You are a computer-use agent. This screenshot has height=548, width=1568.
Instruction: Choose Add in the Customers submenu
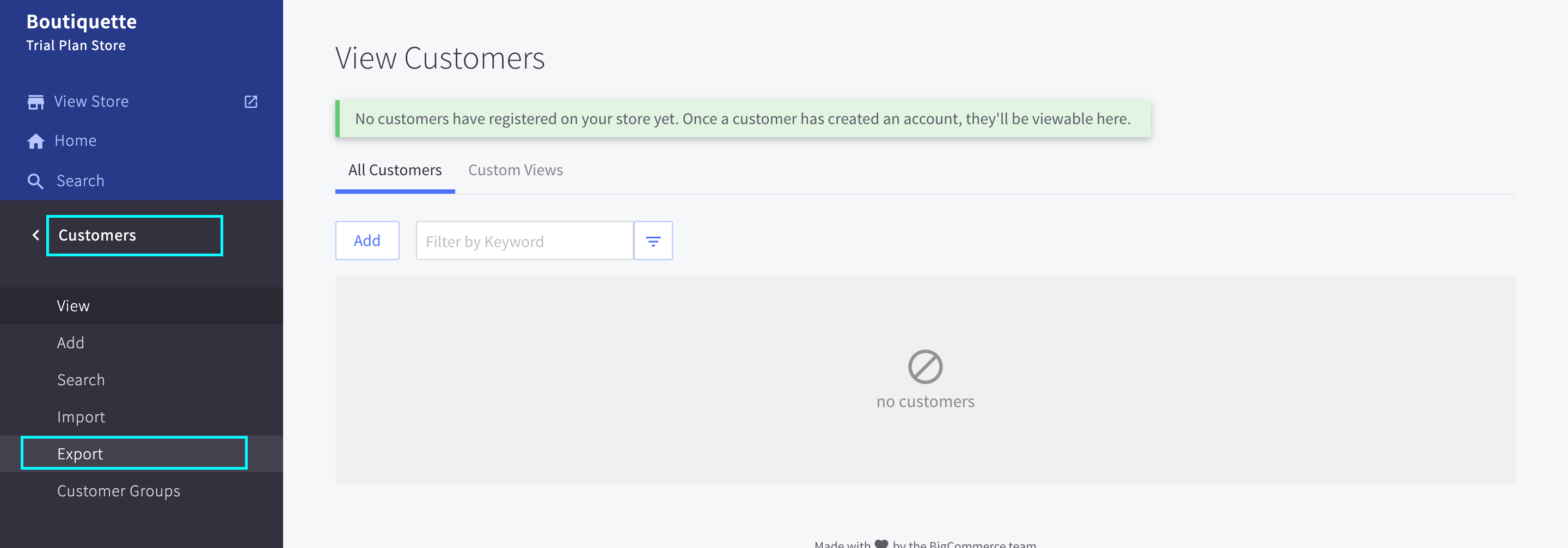click(x=71, y=342)
